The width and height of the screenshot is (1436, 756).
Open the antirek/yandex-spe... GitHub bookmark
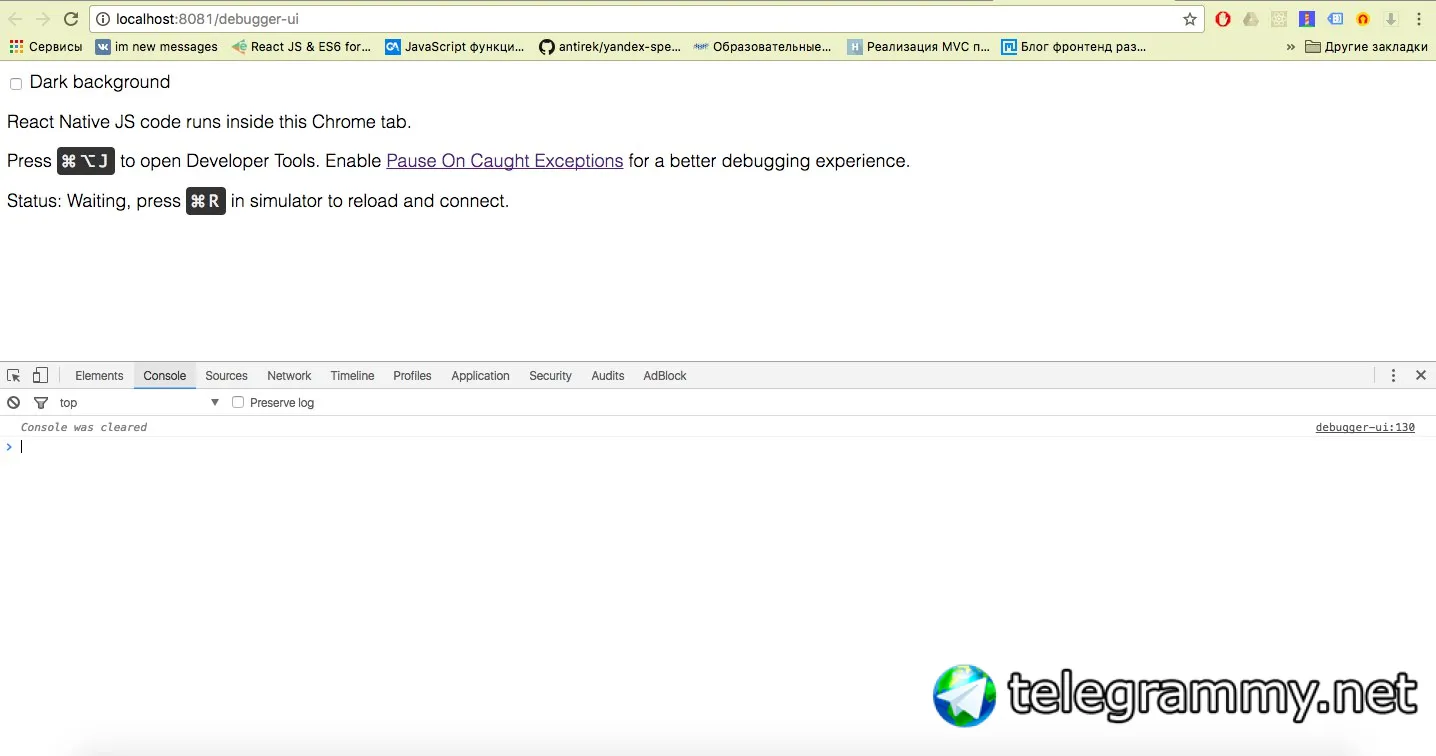(x=610, y=47)
